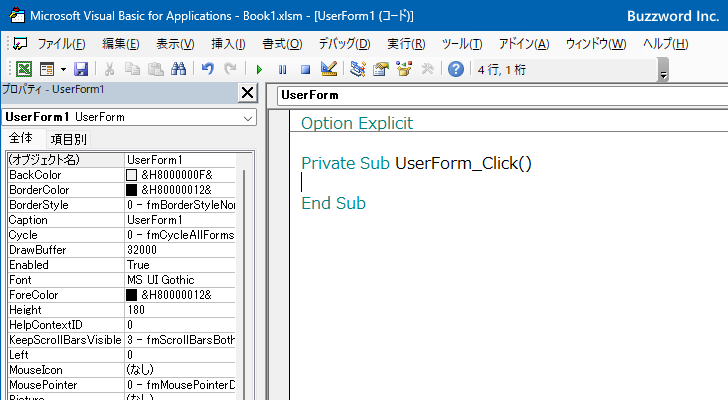Open the 表示(V) menu

pos(175,44)
